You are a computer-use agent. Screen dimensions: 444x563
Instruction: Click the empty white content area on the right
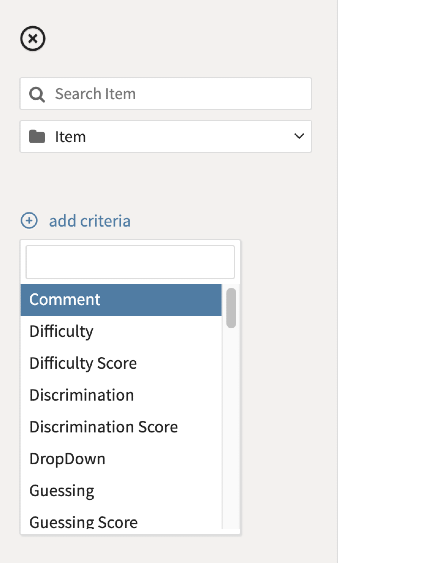pyautogui.click(x=391, y=282)
